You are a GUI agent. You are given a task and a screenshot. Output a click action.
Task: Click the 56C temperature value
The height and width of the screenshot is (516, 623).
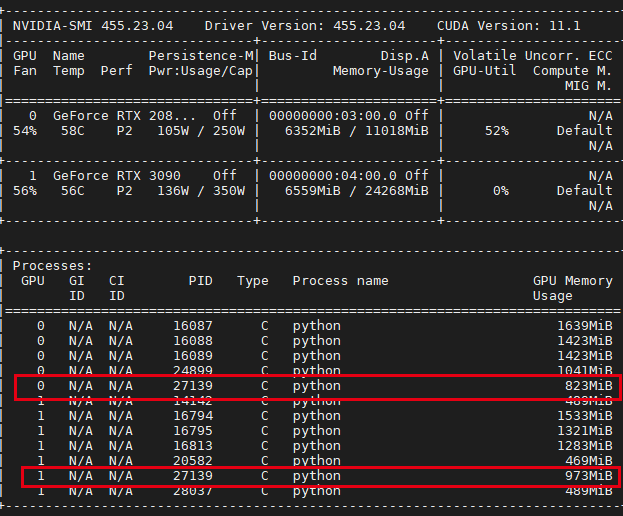73,191
